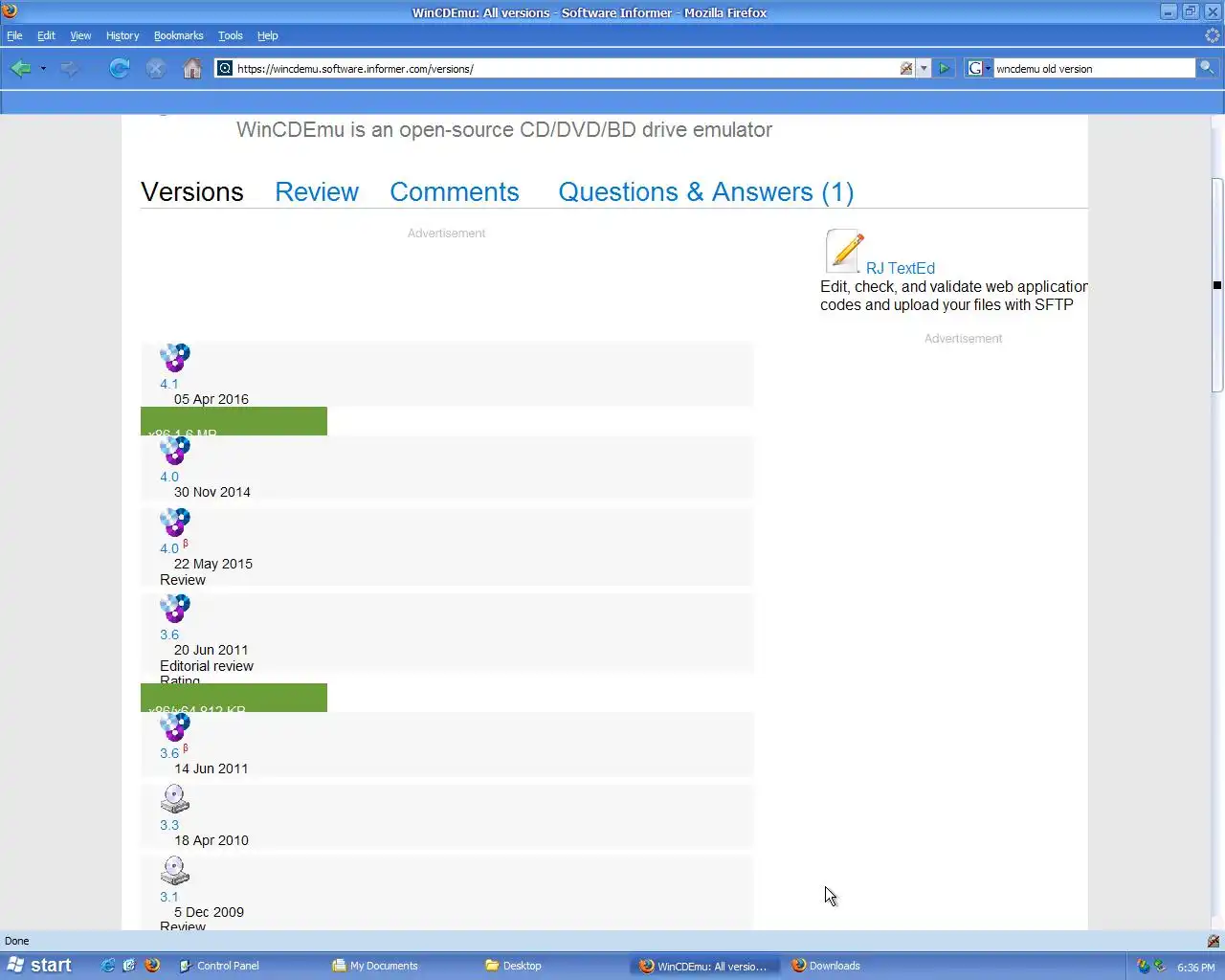Open the History menu
Image resolution: width=1225 pixels, height=980 pixels.
(122, 35)
